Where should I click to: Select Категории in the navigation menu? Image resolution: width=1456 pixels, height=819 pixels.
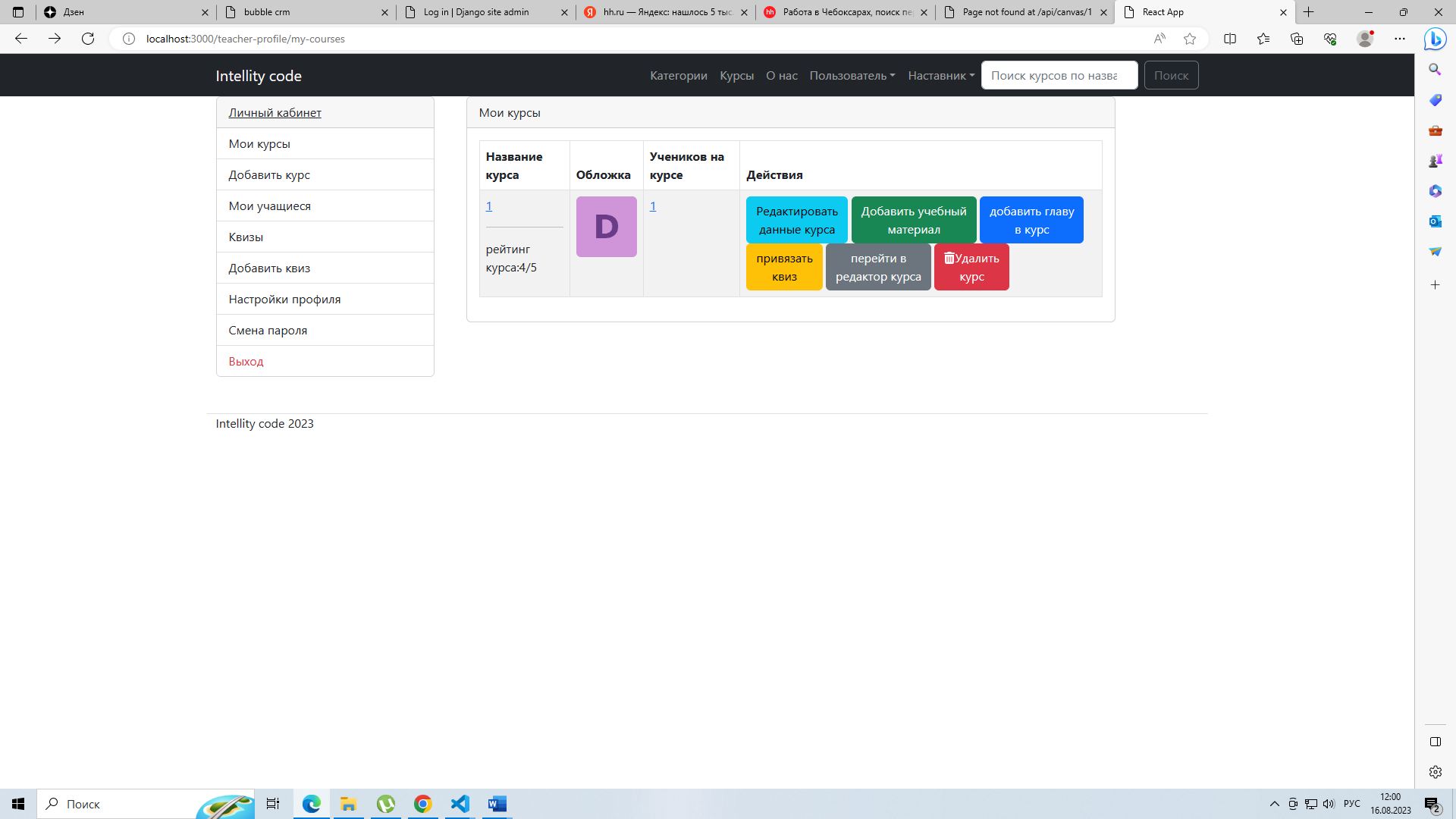coord(679,75)
